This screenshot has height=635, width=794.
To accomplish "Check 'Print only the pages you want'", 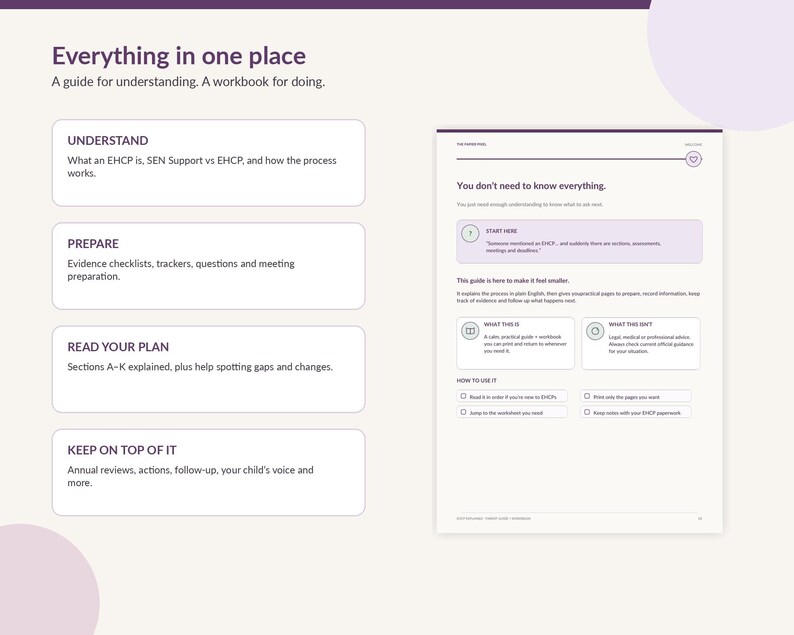I will click(587, 396).
